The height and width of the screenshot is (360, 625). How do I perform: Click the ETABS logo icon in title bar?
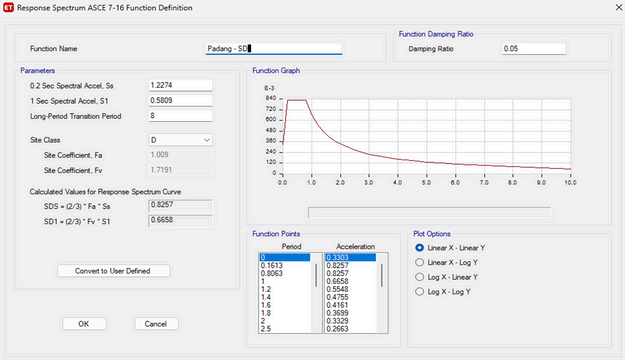(8, 8)
